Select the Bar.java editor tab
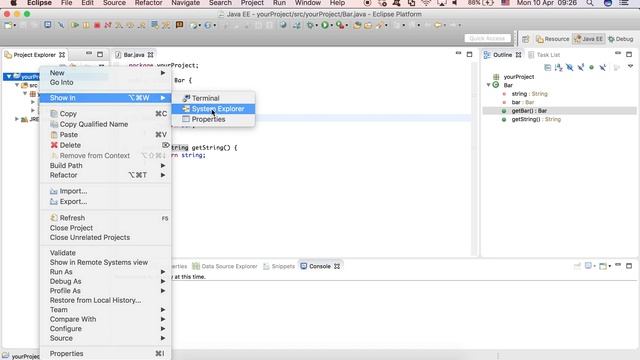 click(x=133, y=55)
